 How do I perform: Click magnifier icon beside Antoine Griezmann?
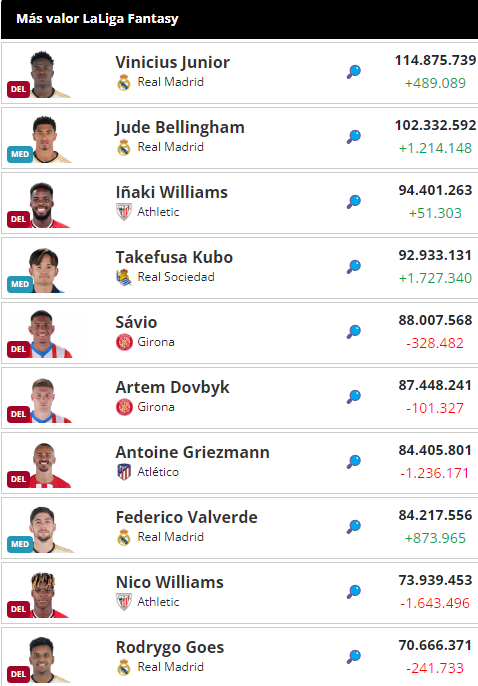(x=354, y=461)
